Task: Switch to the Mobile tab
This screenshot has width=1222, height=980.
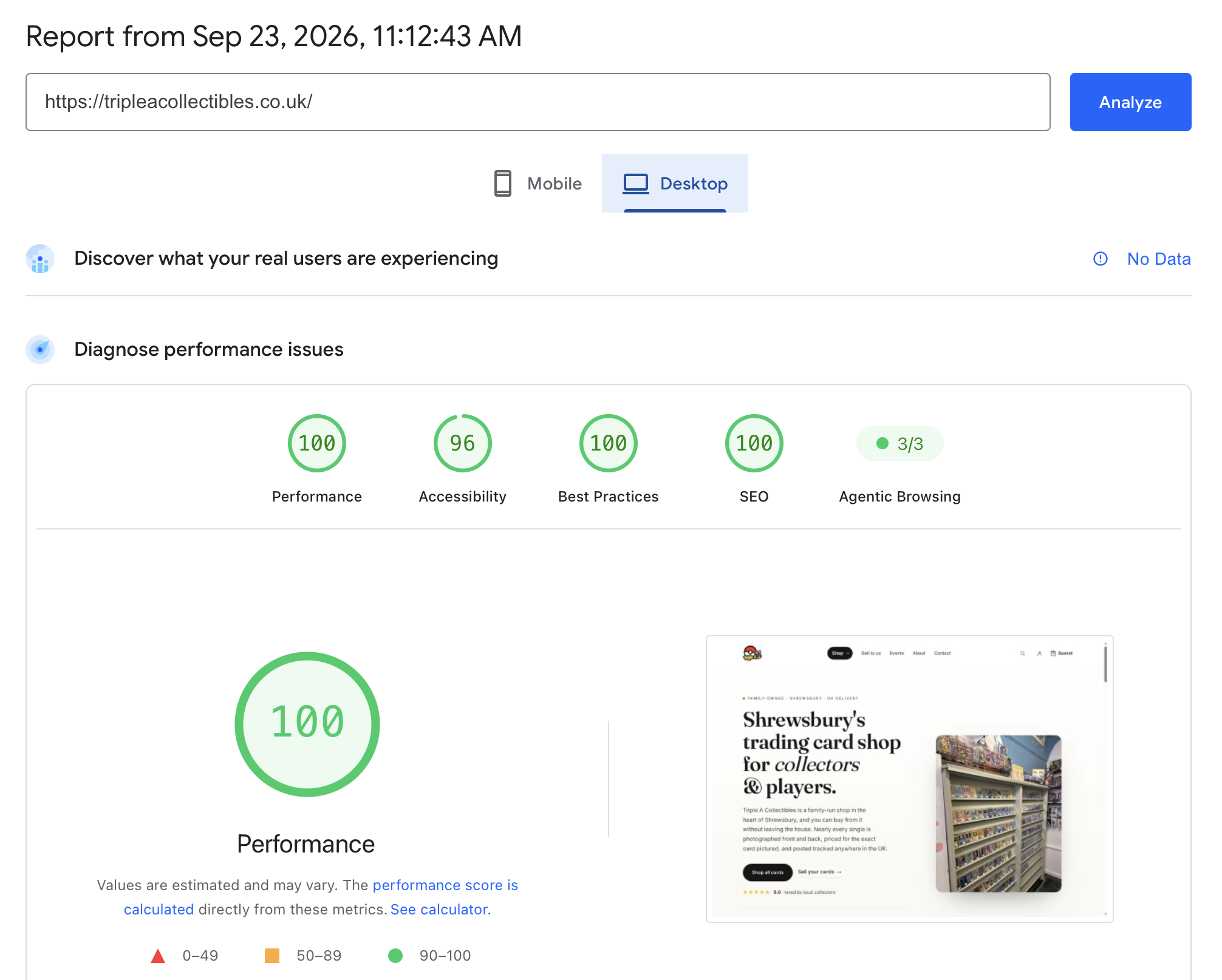Action: point(537,183)
